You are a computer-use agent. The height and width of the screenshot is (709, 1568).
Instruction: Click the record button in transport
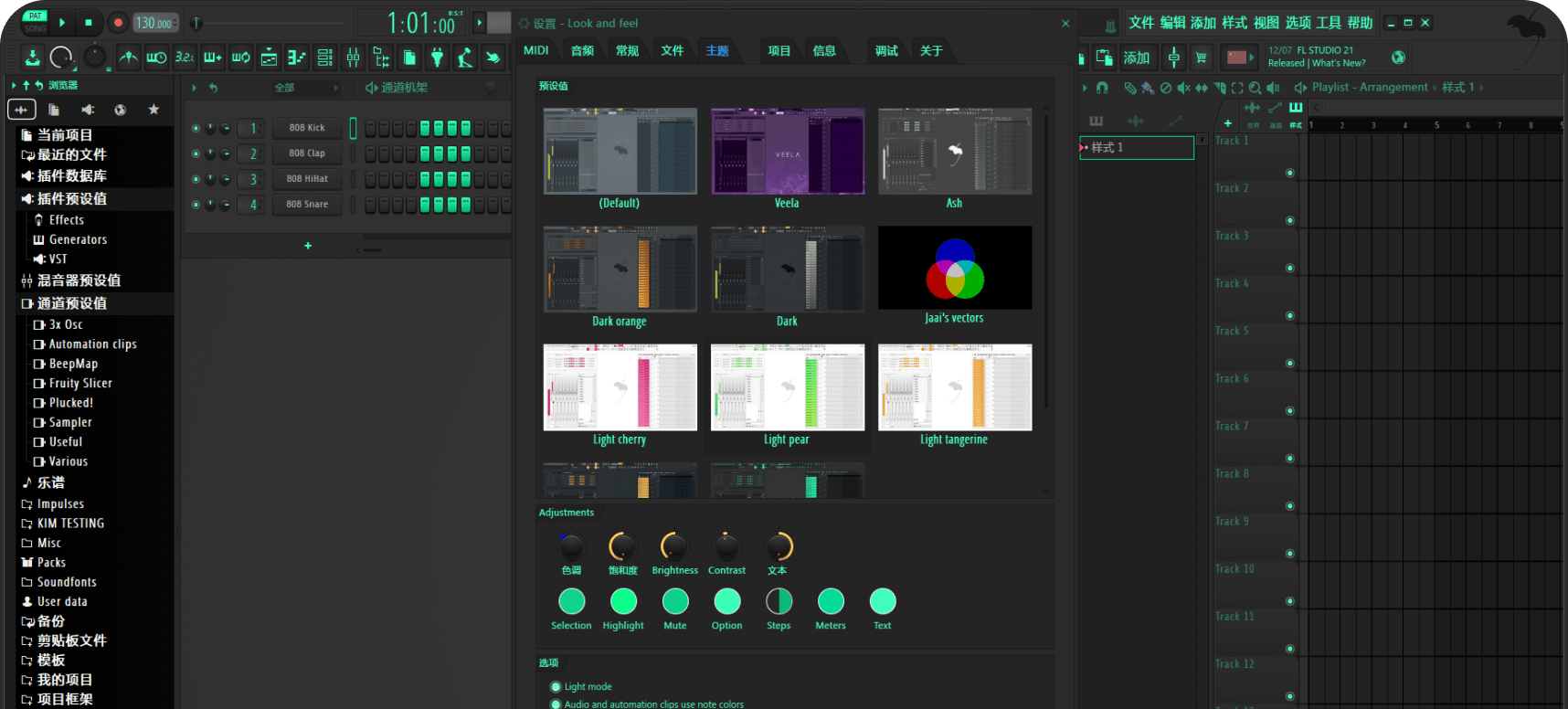pos(118,23)
